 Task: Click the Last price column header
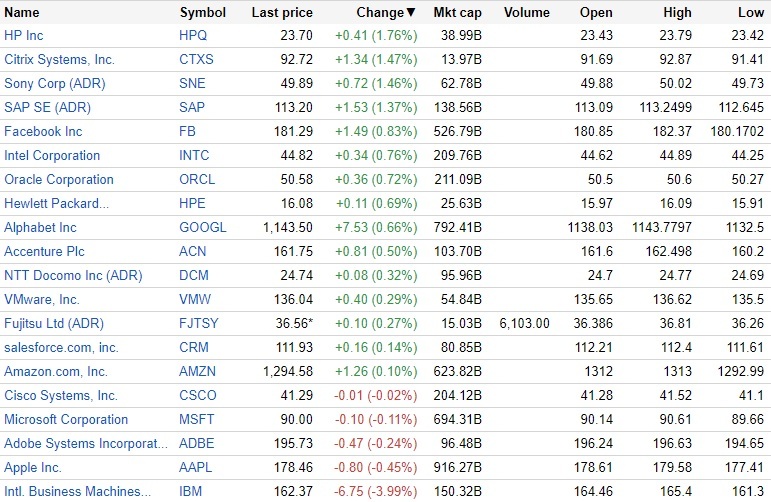[x=282, y=13]
